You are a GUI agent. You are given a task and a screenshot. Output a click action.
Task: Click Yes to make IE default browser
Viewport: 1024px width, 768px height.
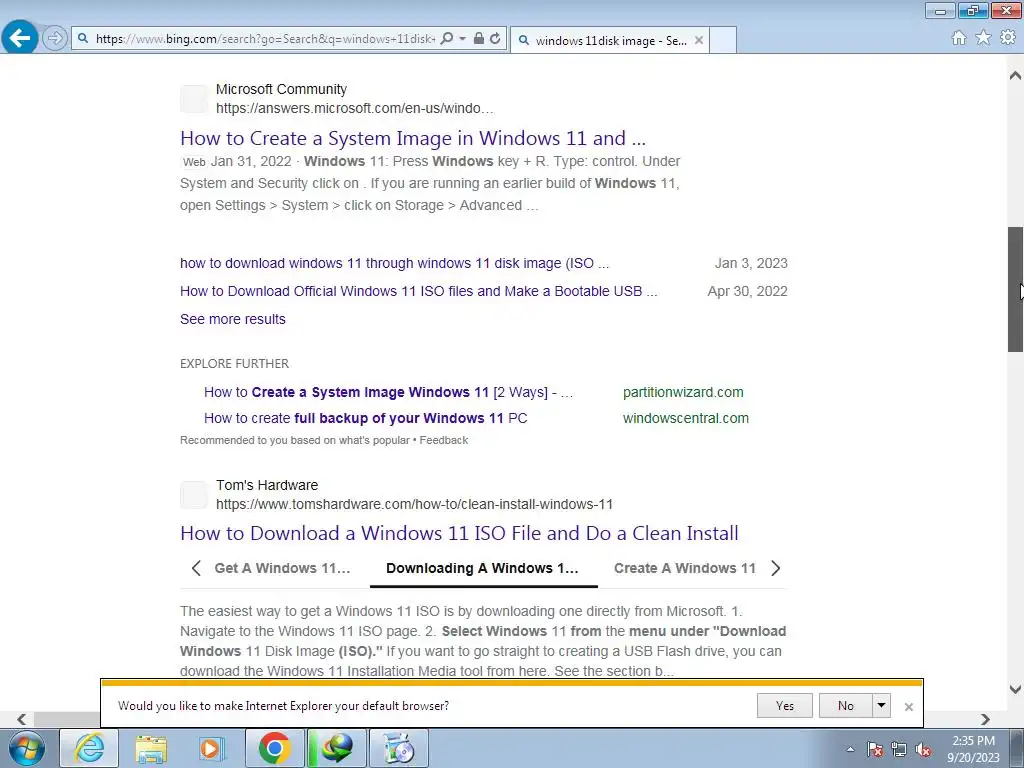(x=785, y=706)
